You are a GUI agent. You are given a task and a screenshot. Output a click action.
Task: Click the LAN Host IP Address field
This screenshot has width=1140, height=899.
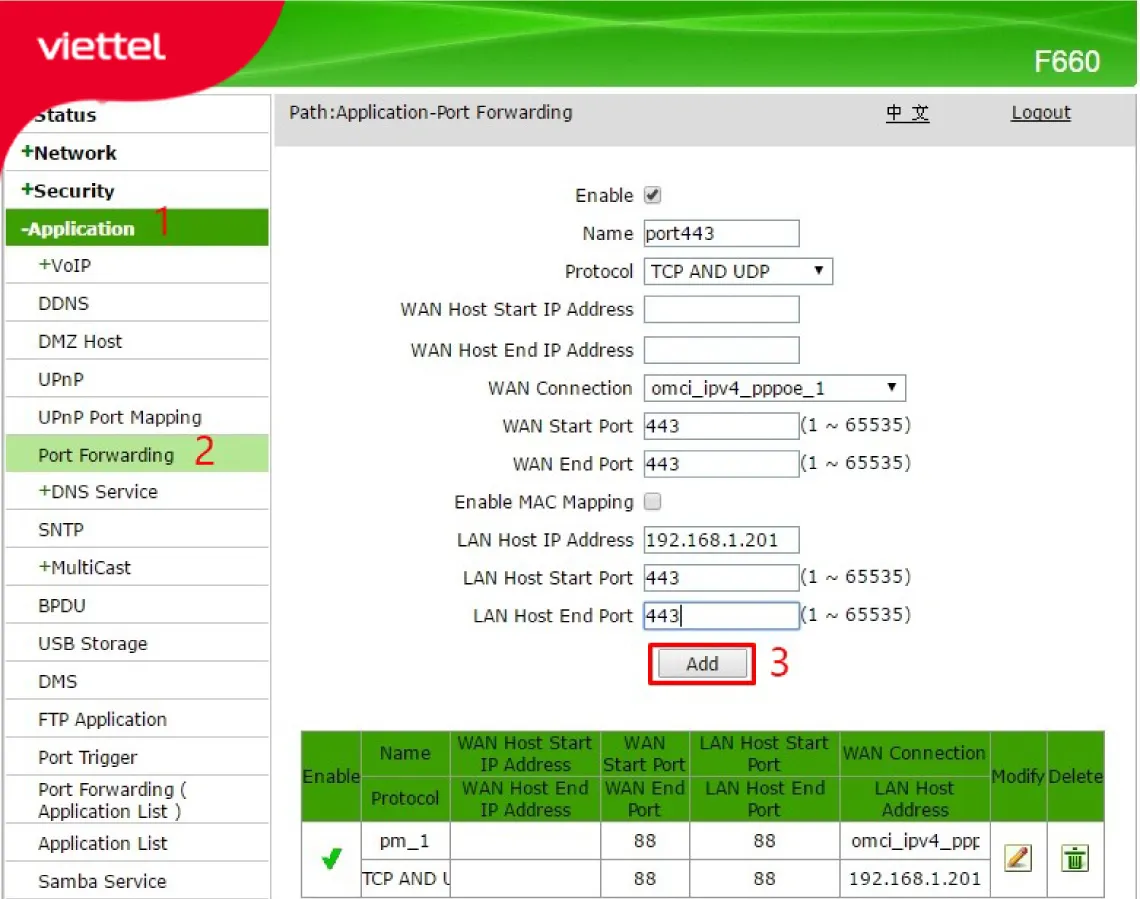coord(721,540)
